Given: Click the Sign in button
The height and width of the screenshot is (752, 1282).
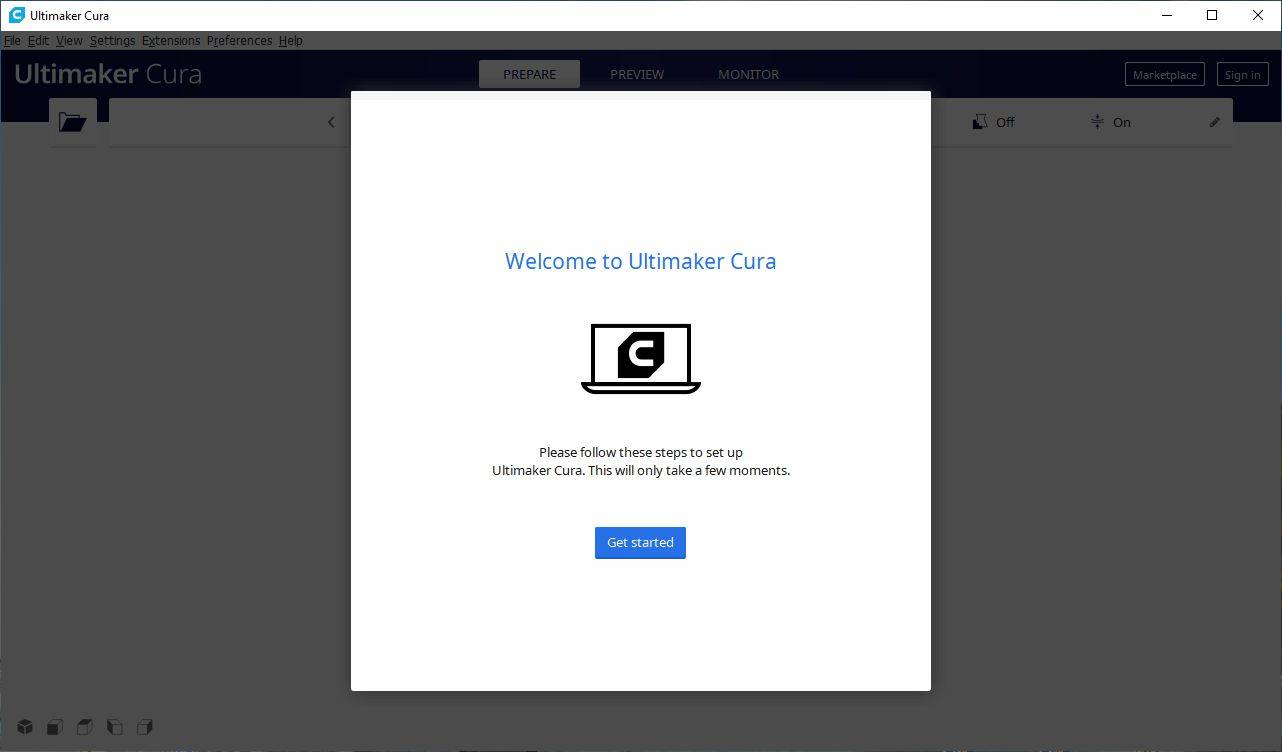Looking at the screenshot, I should (1242, 75).
